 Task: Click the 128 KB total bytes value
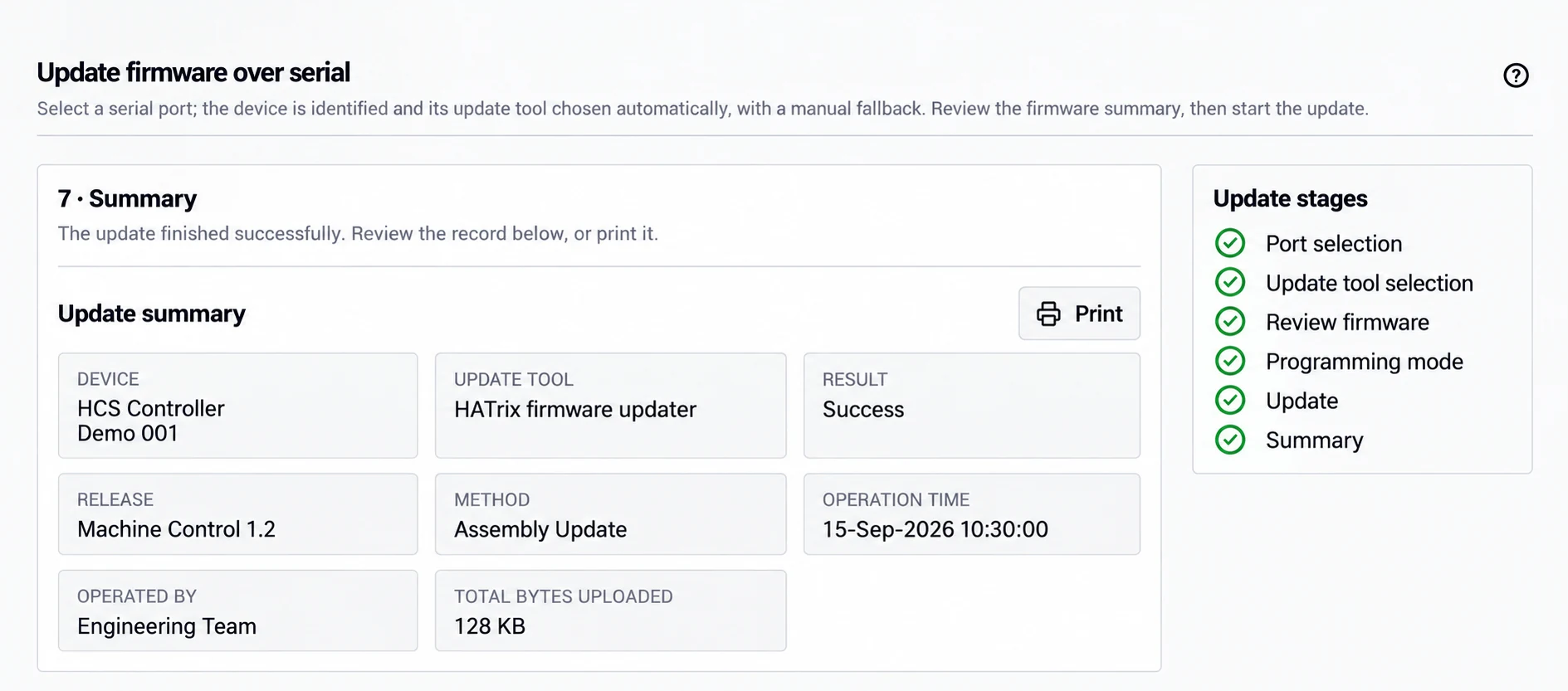coord(490,626)
